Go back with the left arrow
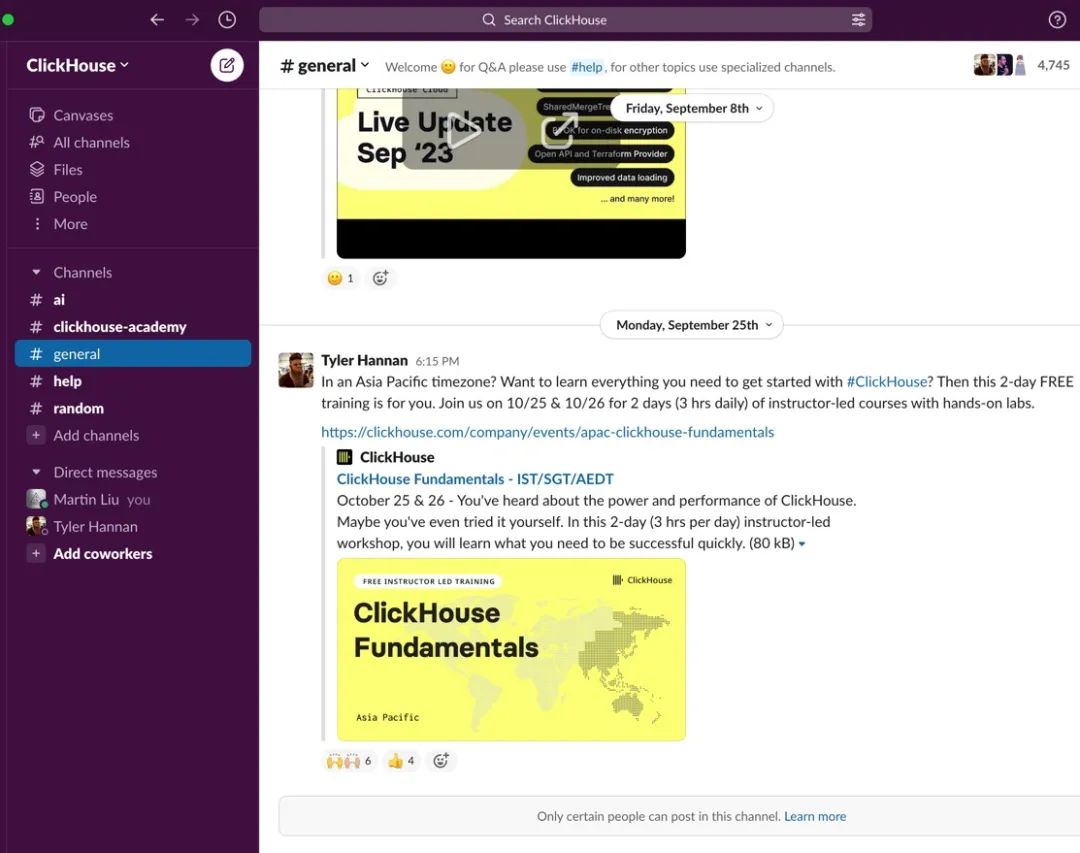Screen dimensions: 1080x853 (x=157, y=20)
